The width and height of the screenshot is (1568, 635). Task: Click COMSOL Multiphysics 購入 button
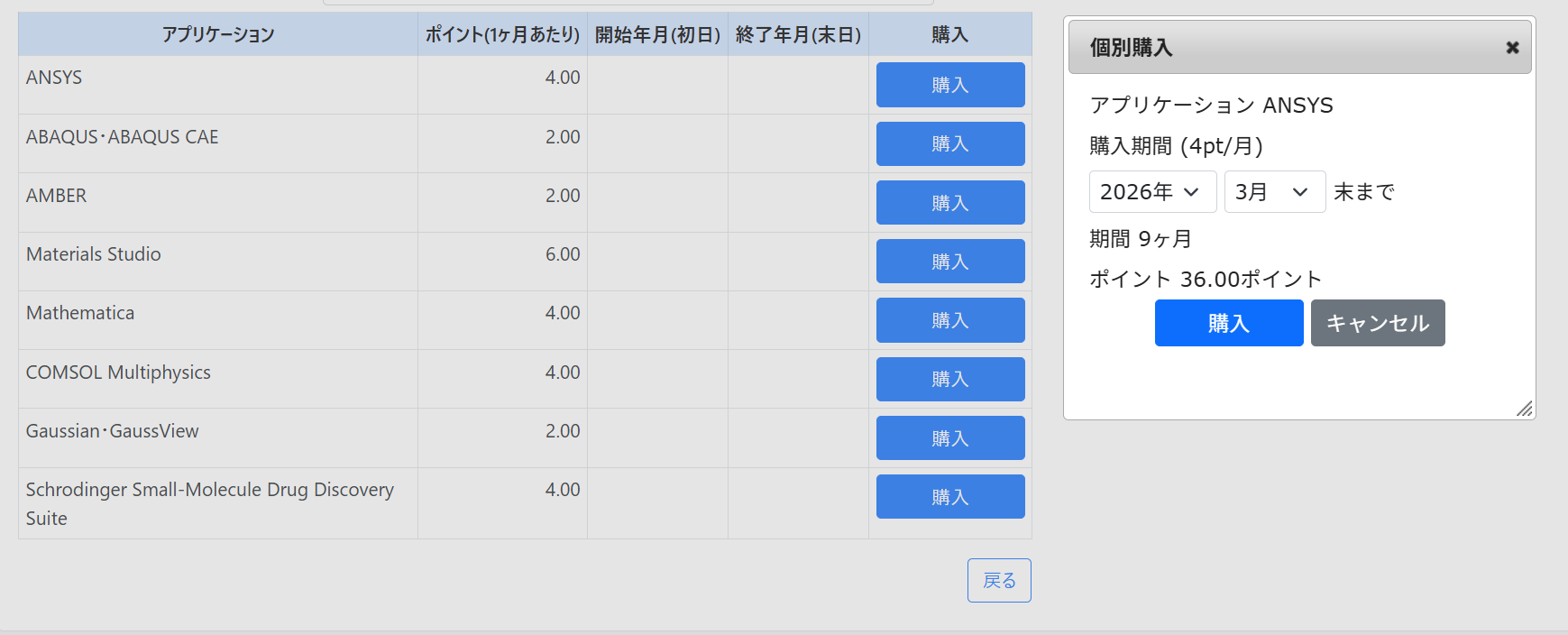pos(949,379)
